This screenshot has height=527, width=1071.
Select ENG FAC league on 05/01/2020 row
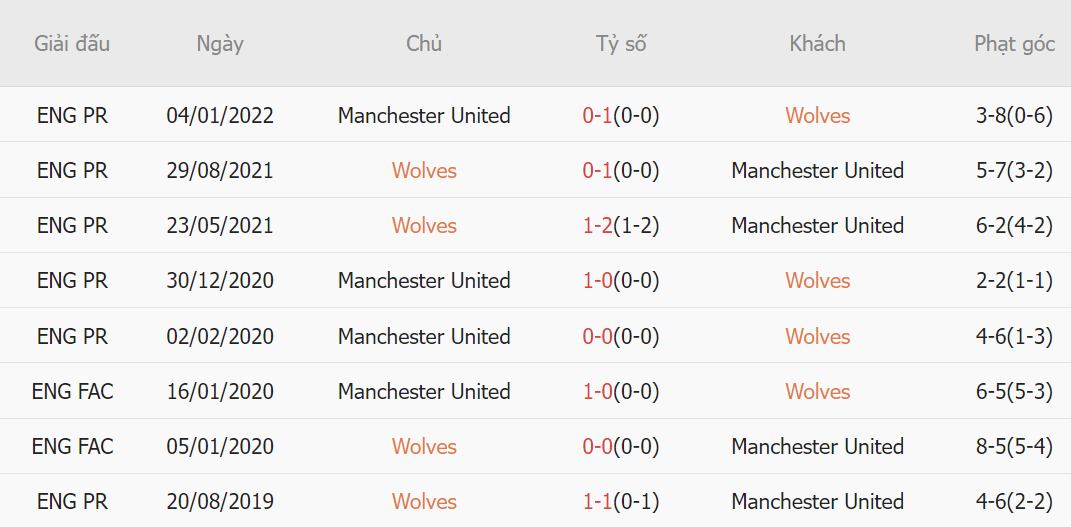pos(72,446)
